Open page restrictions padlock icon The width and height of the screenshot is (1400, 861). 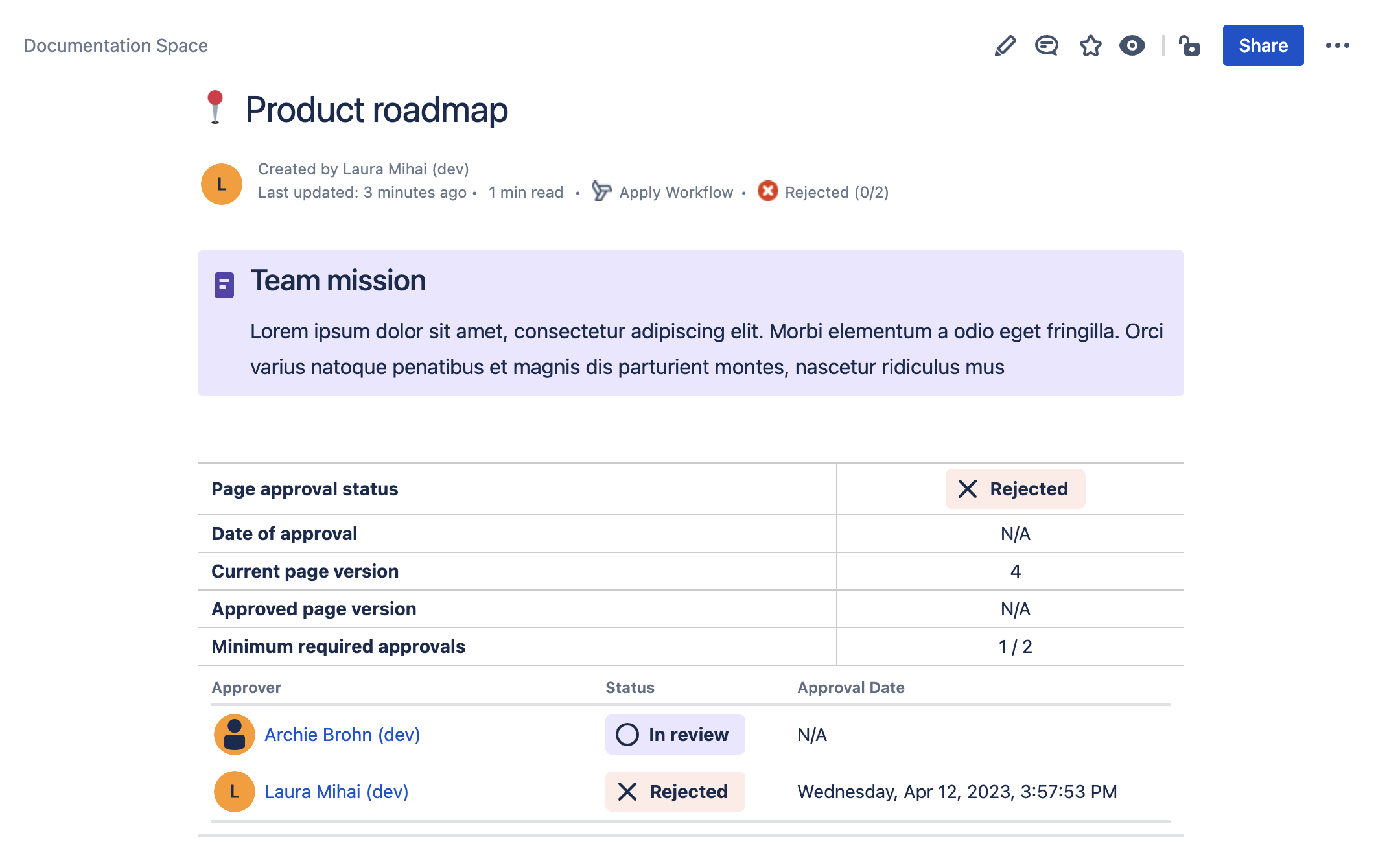click(x=1189, y=46)
